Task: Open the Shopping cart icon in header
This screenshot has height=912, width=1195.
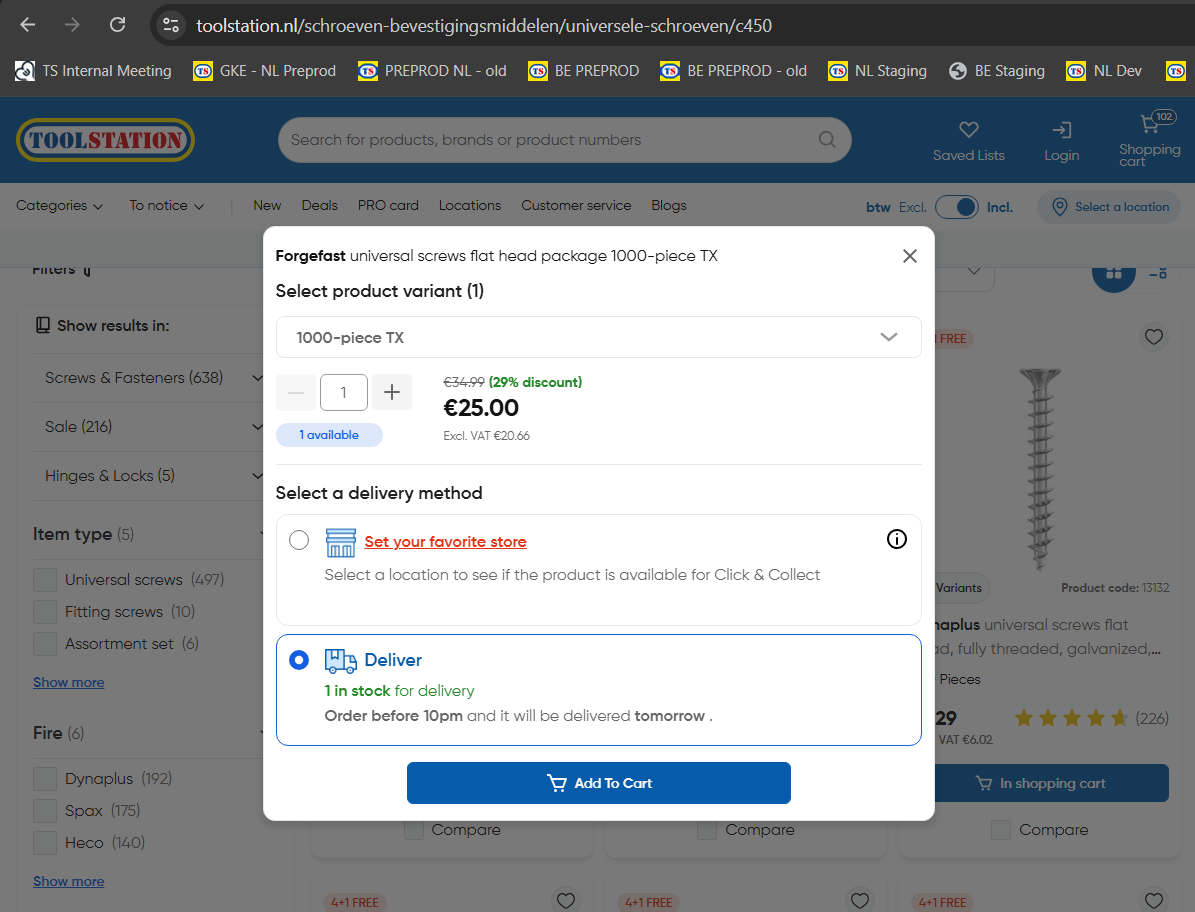Action: (x=1149, y=125)
